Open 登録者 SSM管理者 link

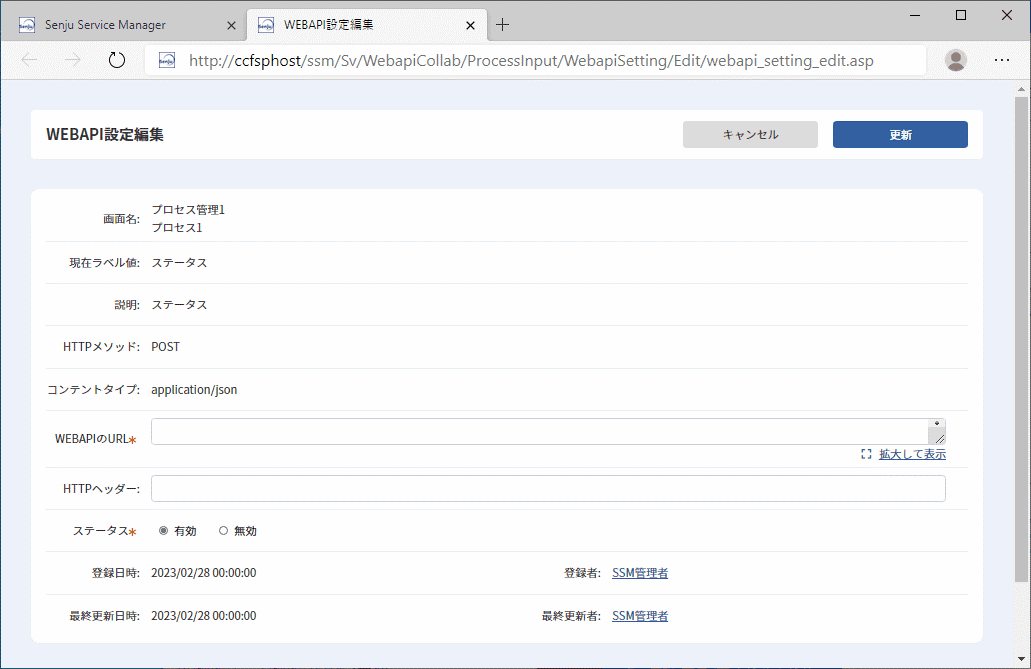pos(640,573)
